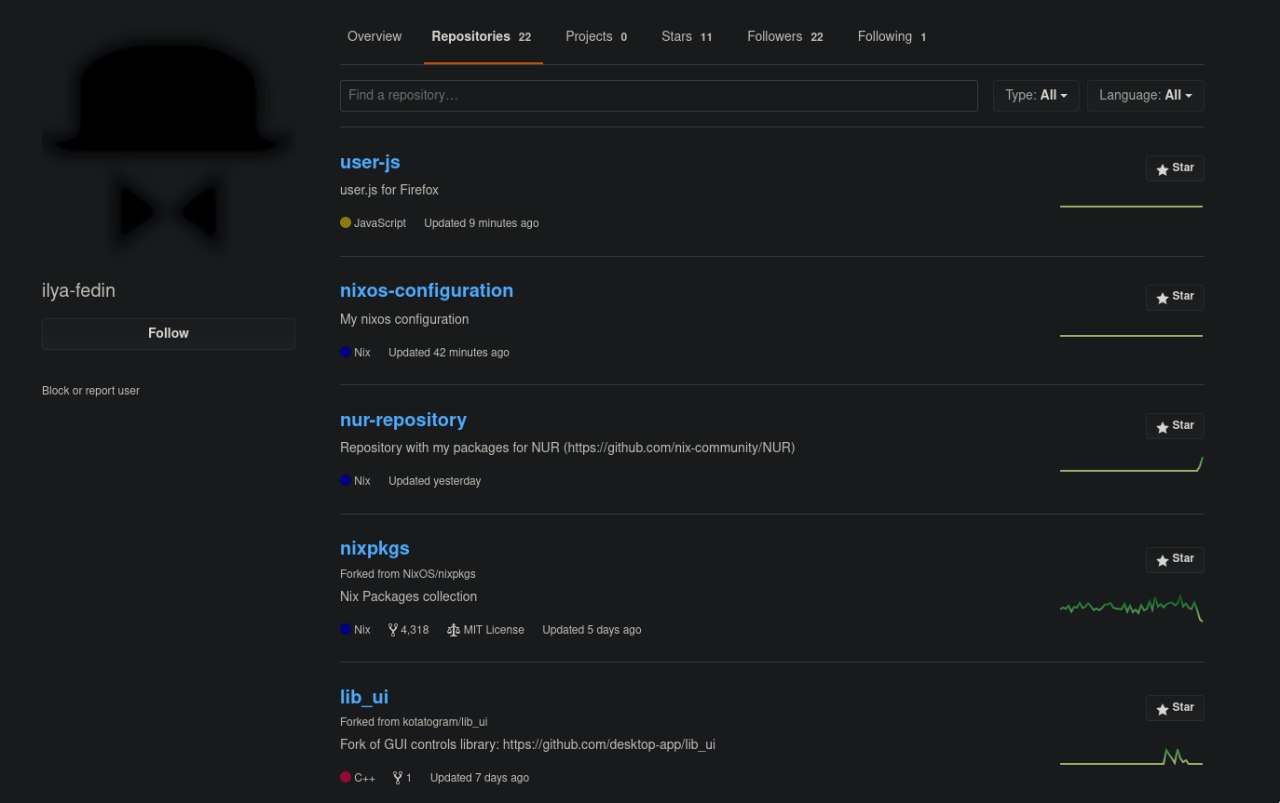
Task: Click 'Nix Packages collection' description
Action: (x=408, y=596)
